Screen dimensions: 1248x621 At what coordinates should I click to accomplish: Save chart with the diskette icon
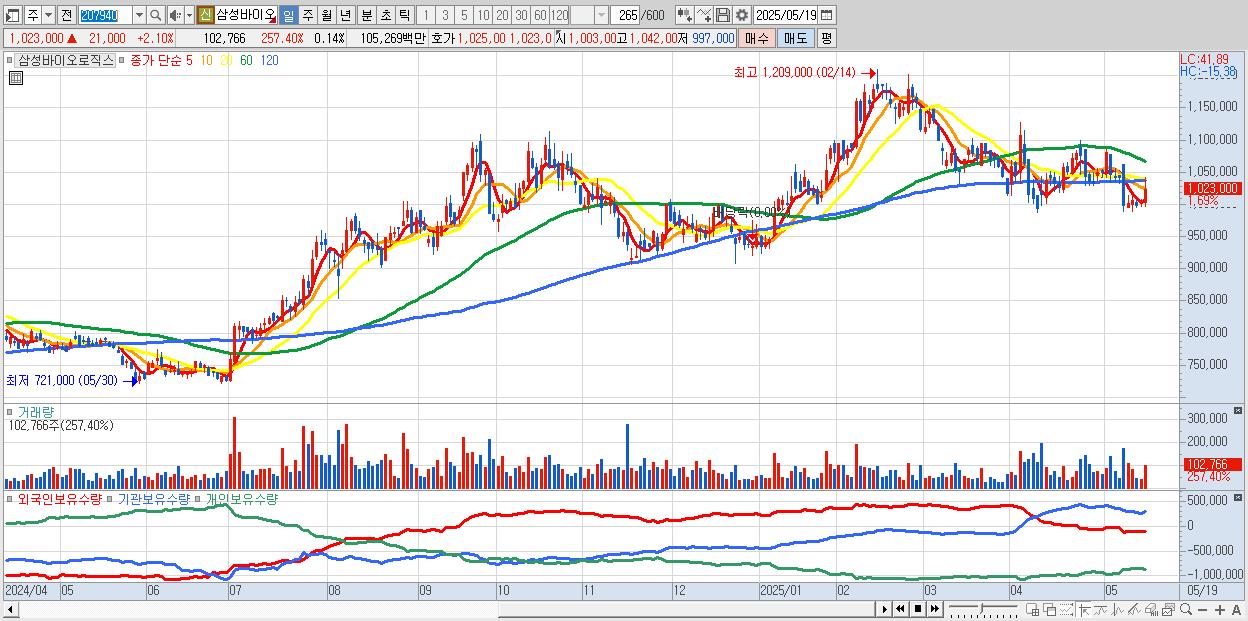(x=723, y=15)
